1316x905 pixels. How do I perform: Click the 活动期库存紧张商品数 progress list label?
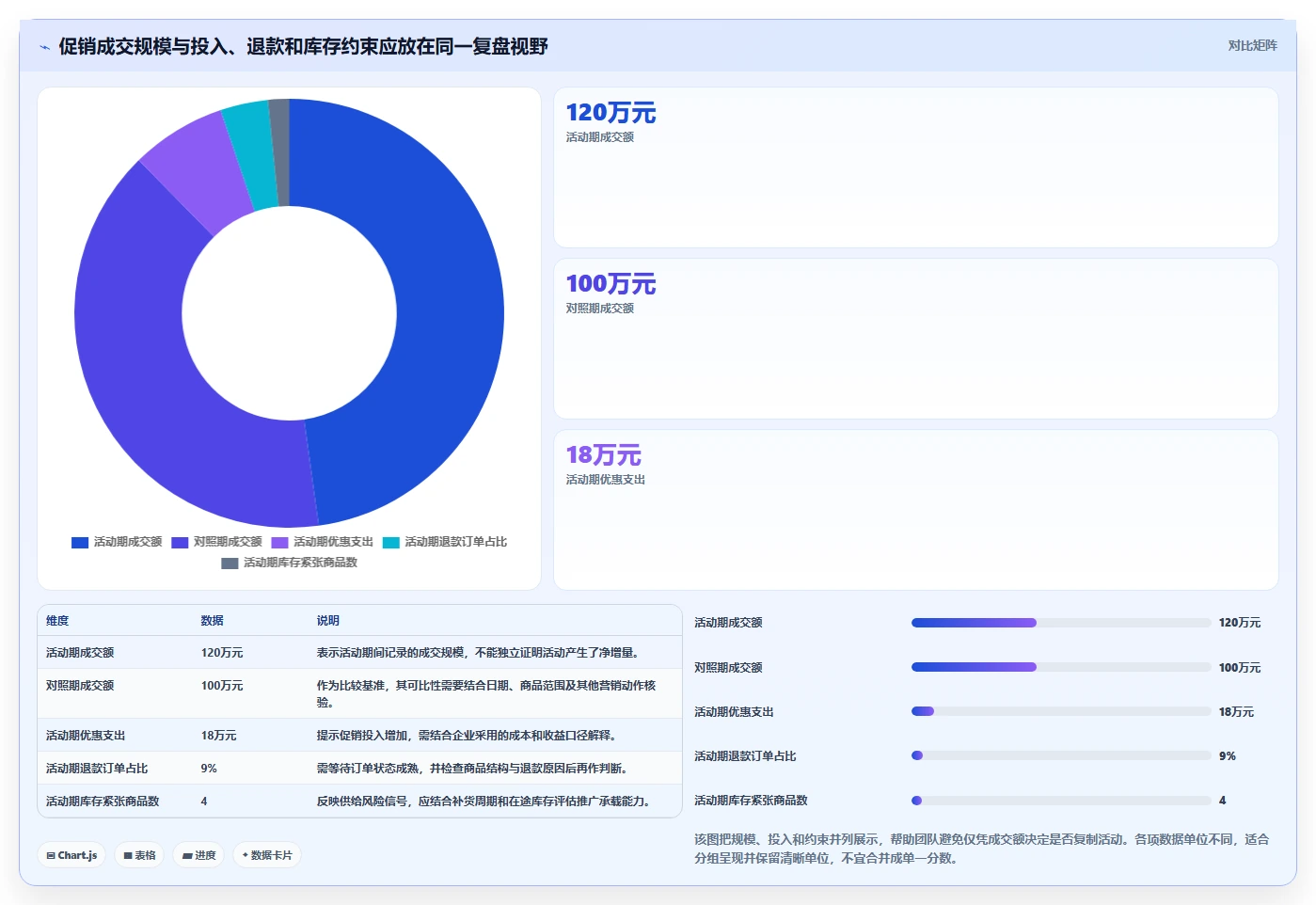click(751, 801)
